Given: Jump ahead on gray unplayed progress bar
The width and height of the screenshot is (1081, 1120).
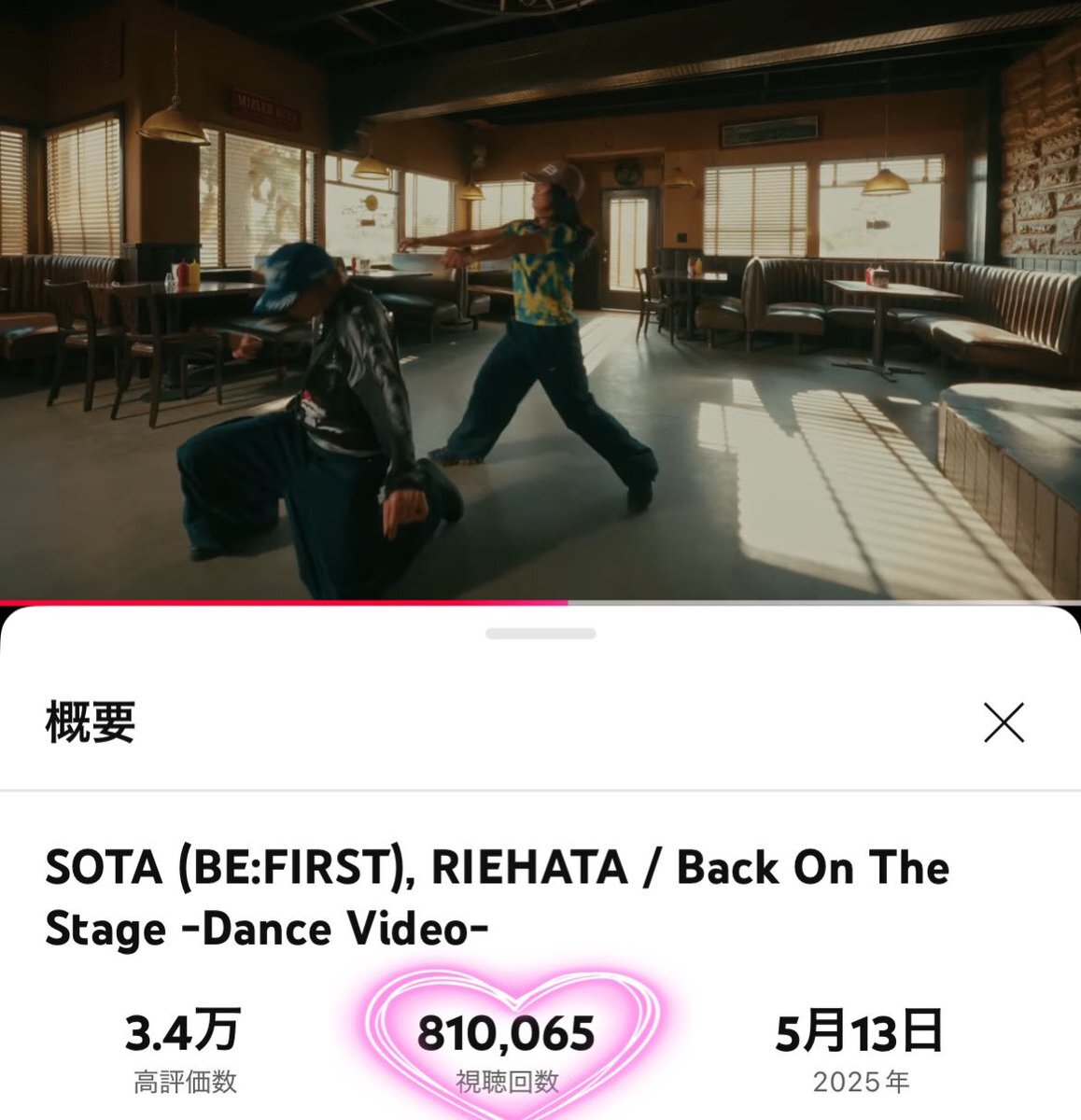Looking at the screenshot, I should click(824, 603).
